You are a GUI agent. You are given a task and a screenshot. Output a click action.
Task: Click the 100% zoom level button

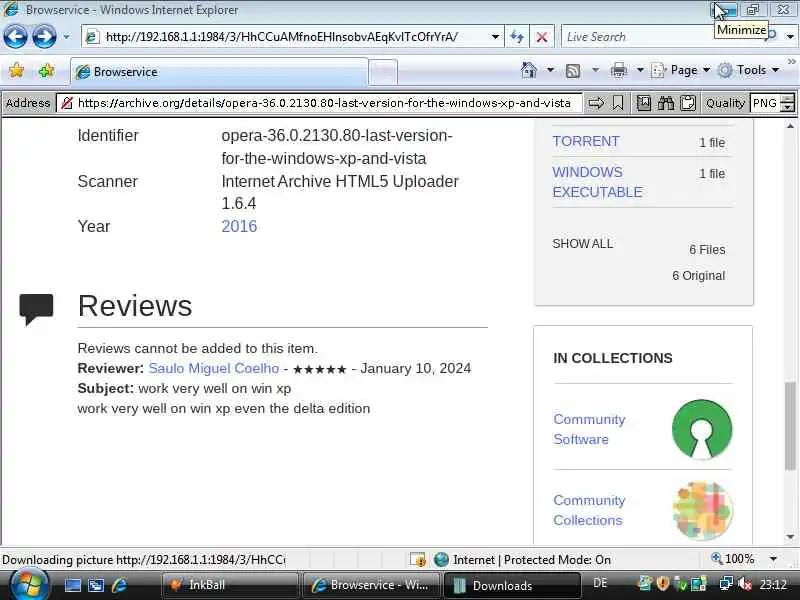(733, 559)
